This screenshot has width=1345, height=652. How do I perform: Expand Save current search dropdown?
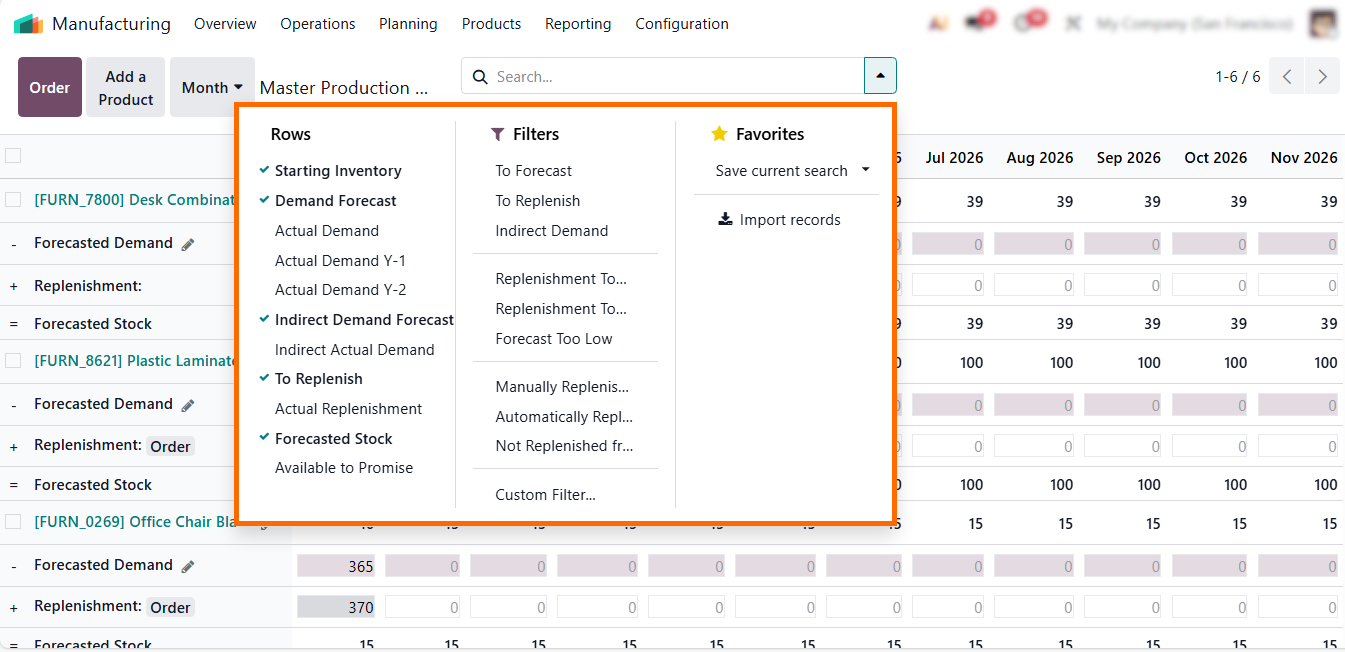click(865, 171)
